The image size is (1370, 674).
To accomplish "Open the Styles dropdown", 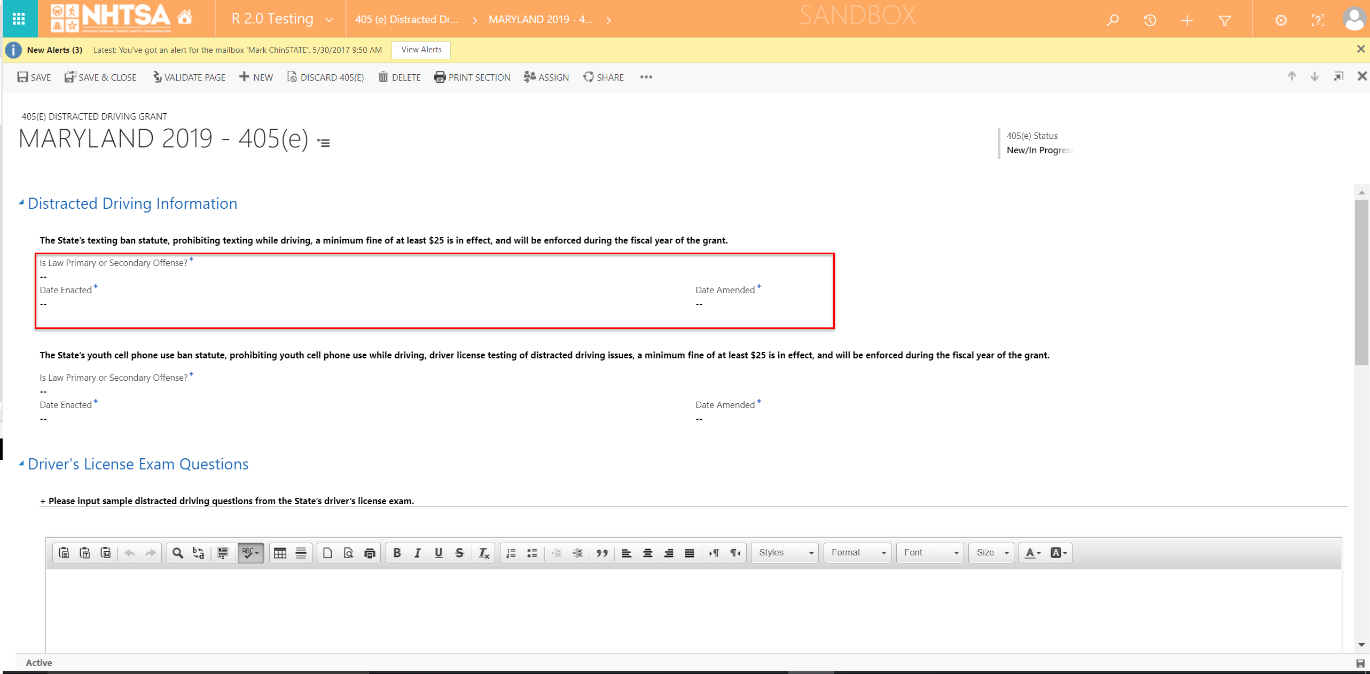I will 785,553.
